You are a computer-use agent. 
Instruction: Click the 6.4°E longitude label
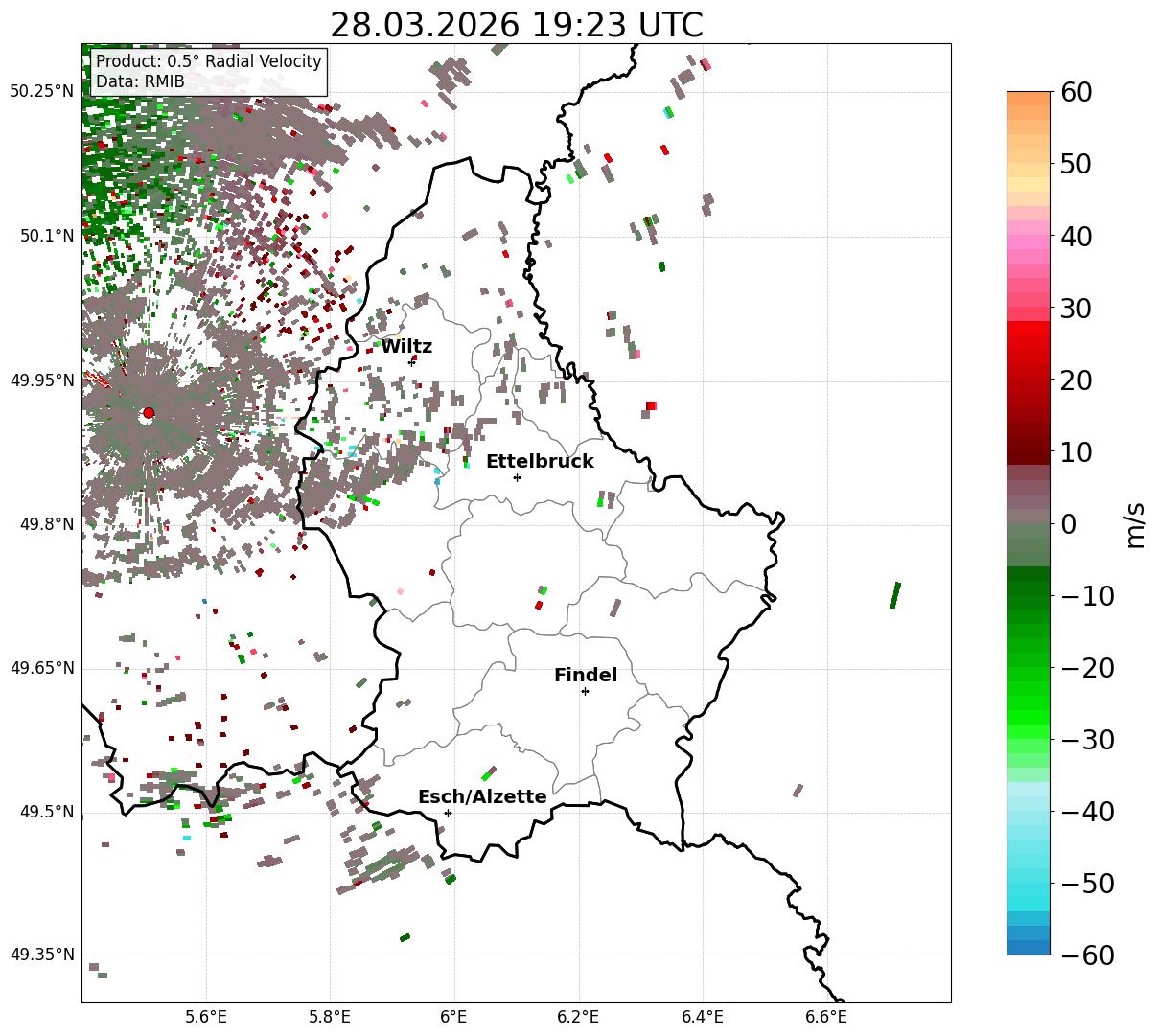[x=703, y=1016]
